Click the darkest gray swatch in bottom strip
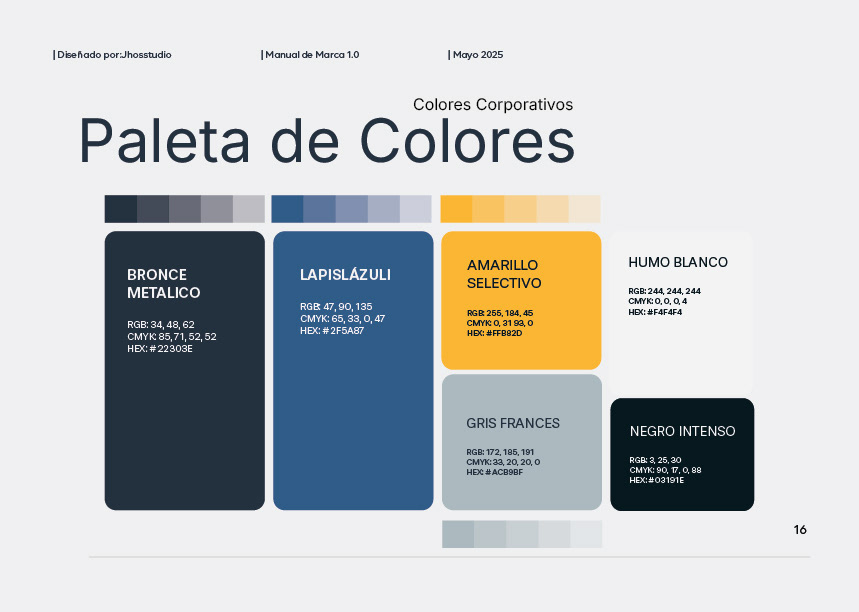The height and width of the screenshot is (612, 859). [458, 534]
